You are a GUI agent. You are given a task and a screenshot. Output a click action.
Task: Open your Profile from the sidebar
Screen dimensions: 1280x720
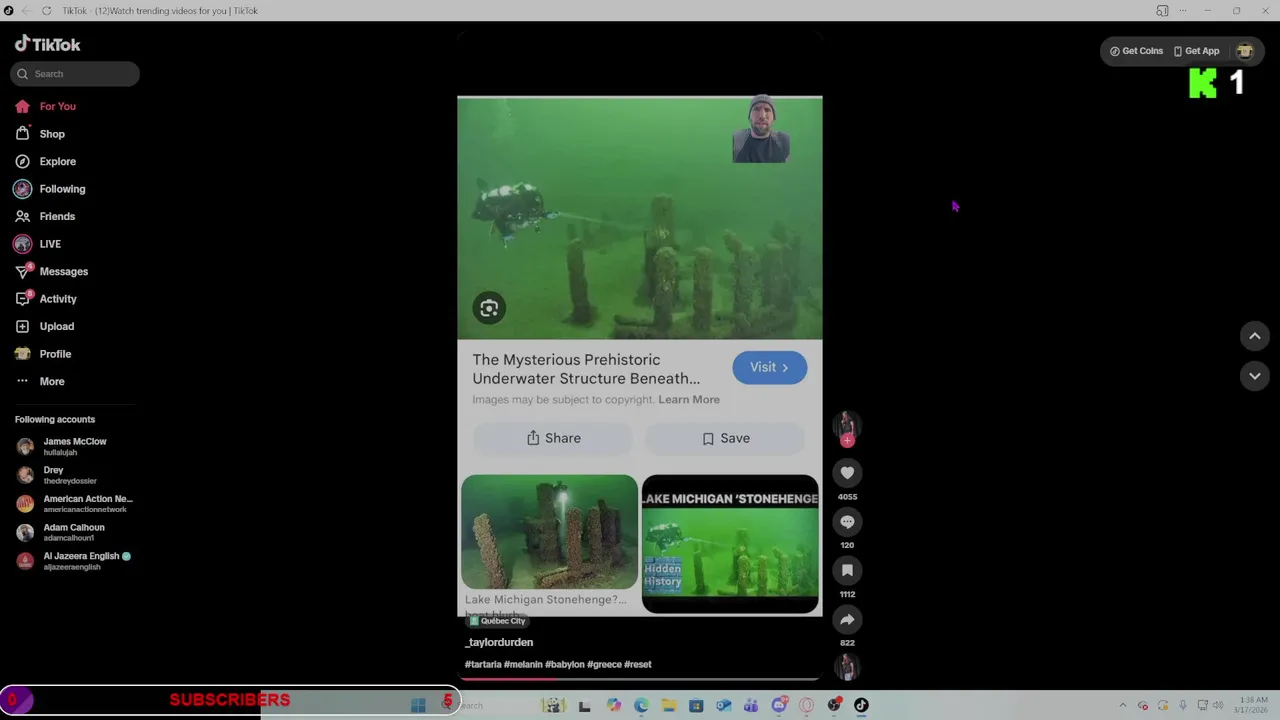[43, 354]
